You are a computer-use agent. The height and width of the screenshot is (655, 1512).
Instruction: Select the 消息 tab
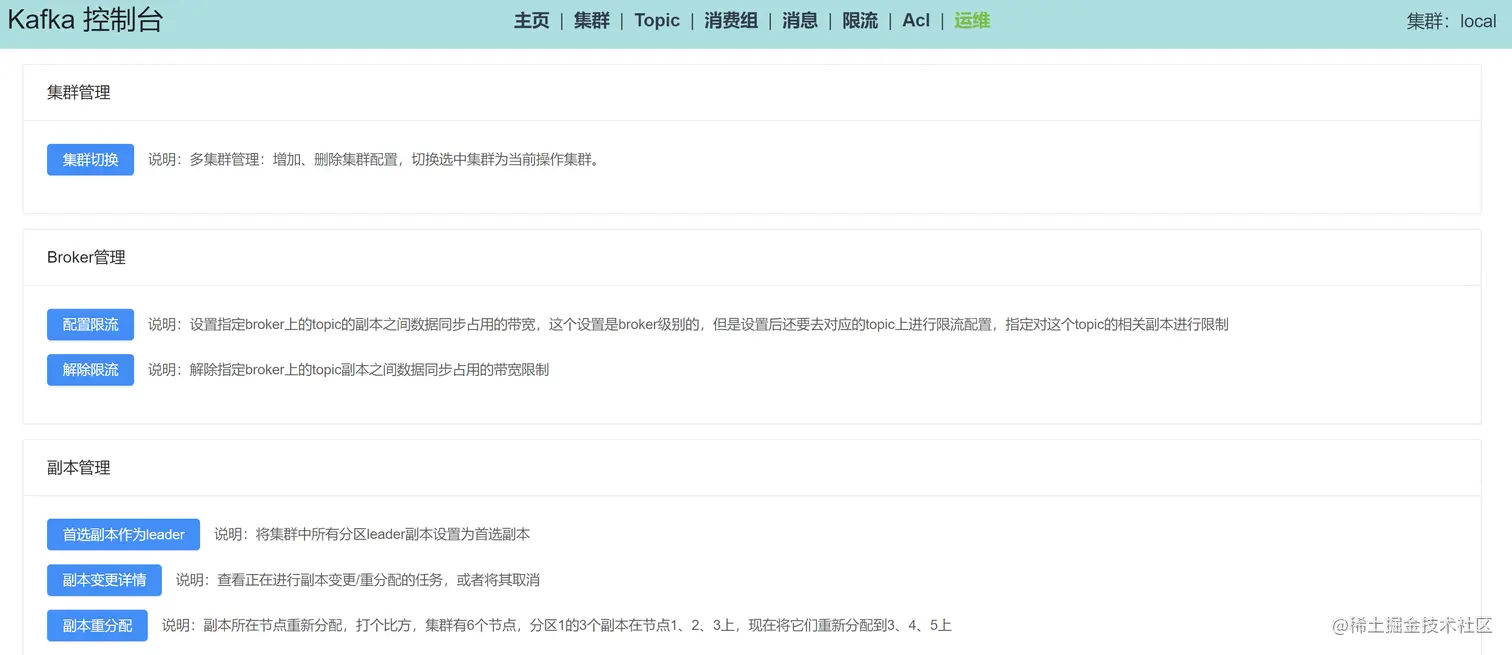pos(800,20)
